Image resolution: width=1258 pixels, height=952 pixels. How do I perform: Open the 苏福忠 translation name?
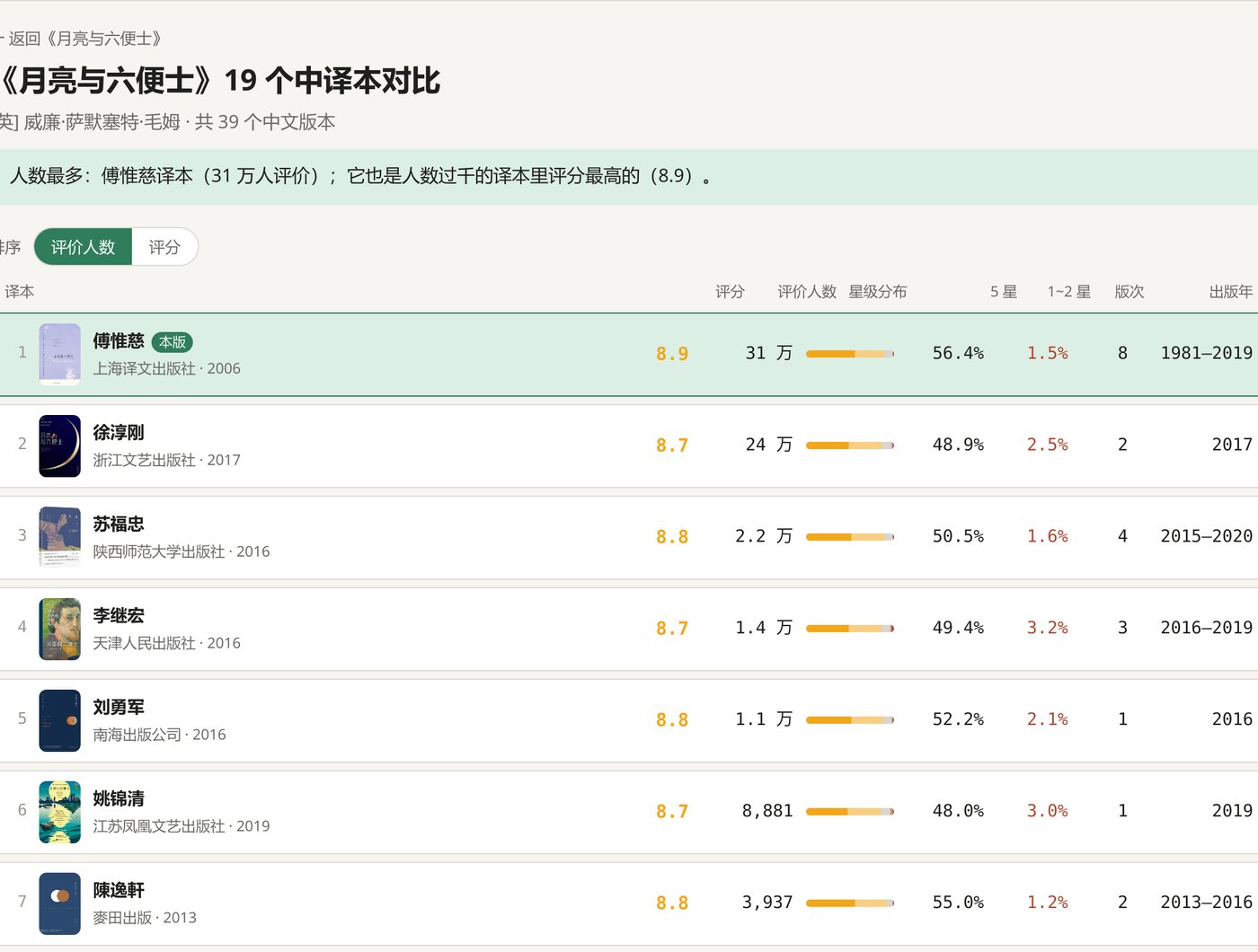119,524
